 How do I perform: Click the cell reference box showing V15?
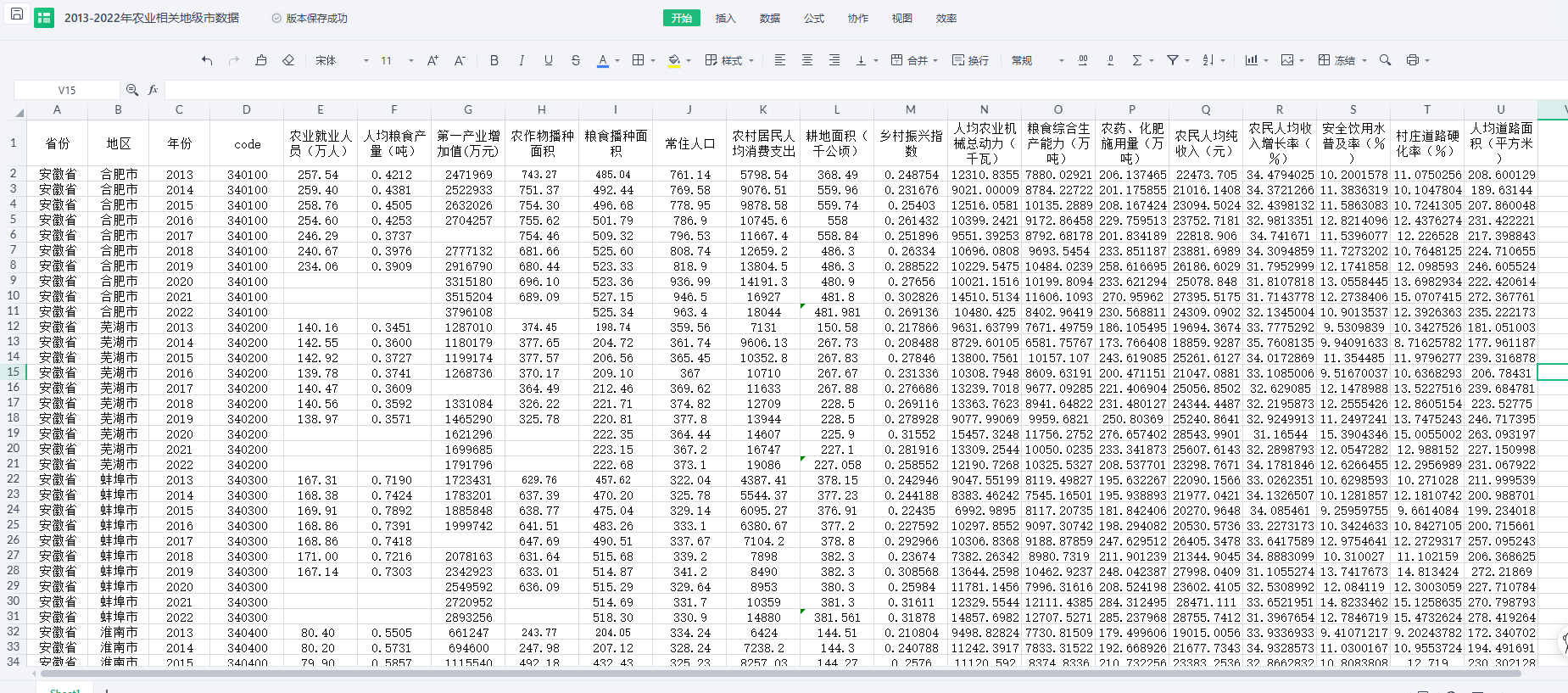tap(67, 90)
